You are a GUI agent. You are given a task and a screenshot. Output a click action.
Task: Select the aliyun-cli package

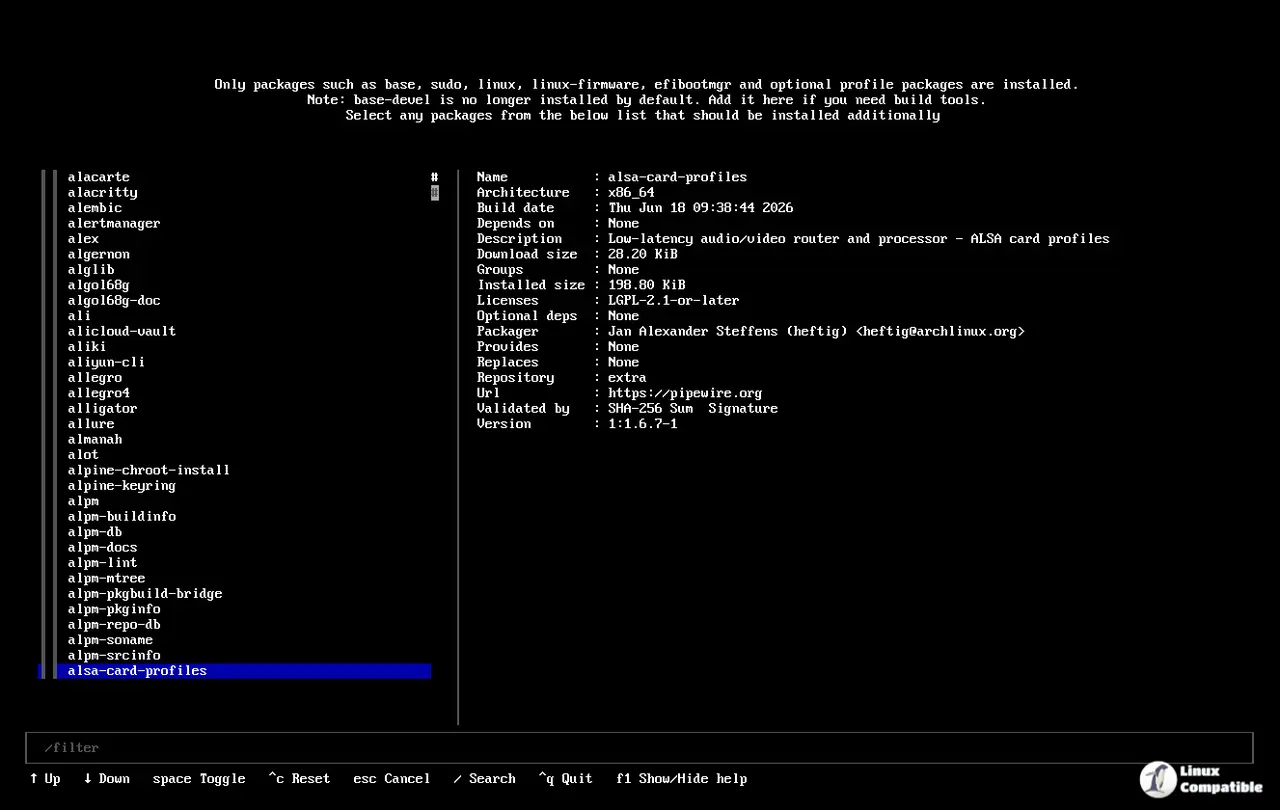(106, 362)
